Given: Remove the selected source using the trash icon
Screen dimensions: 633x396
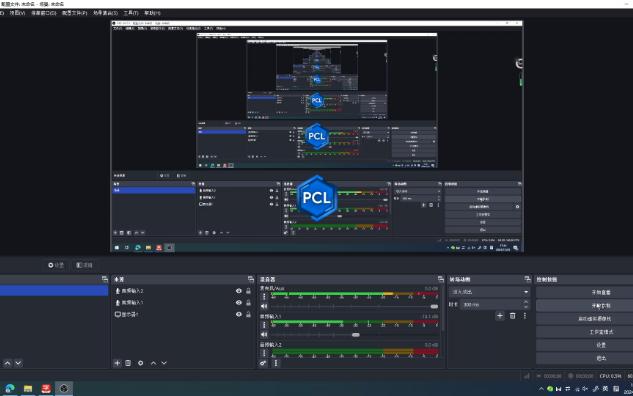Looking at the screenshot, I should [128, 363].
